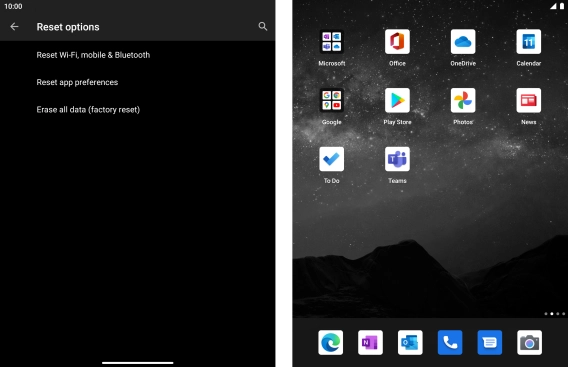Go back using the arrow in Reset options
Viewport: 568px width, 367px height.
pos(14,26)
